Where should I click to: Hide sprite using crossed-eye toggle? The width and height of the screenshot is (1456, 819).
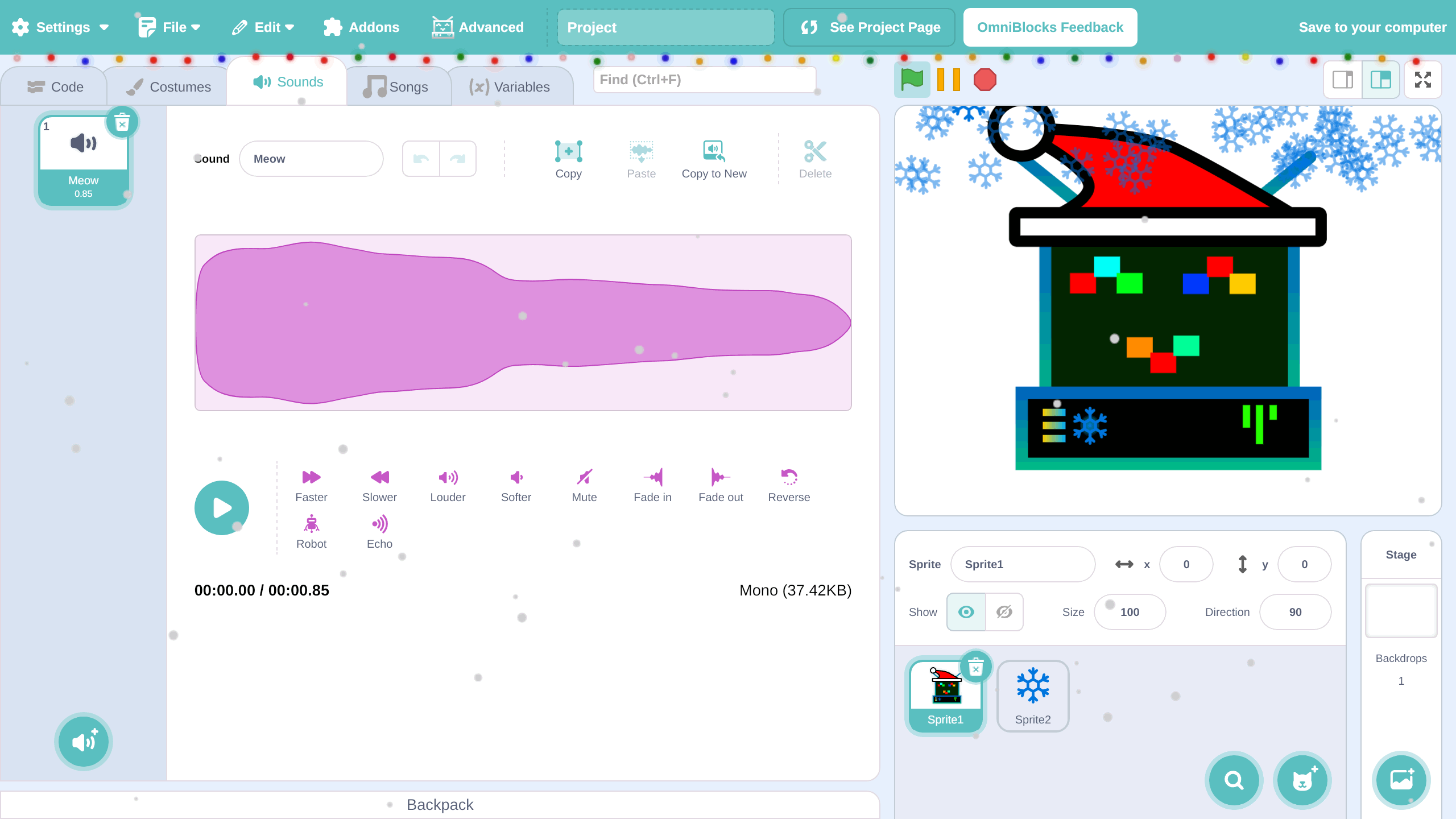pyautogui.click(x=1004, y=612)
